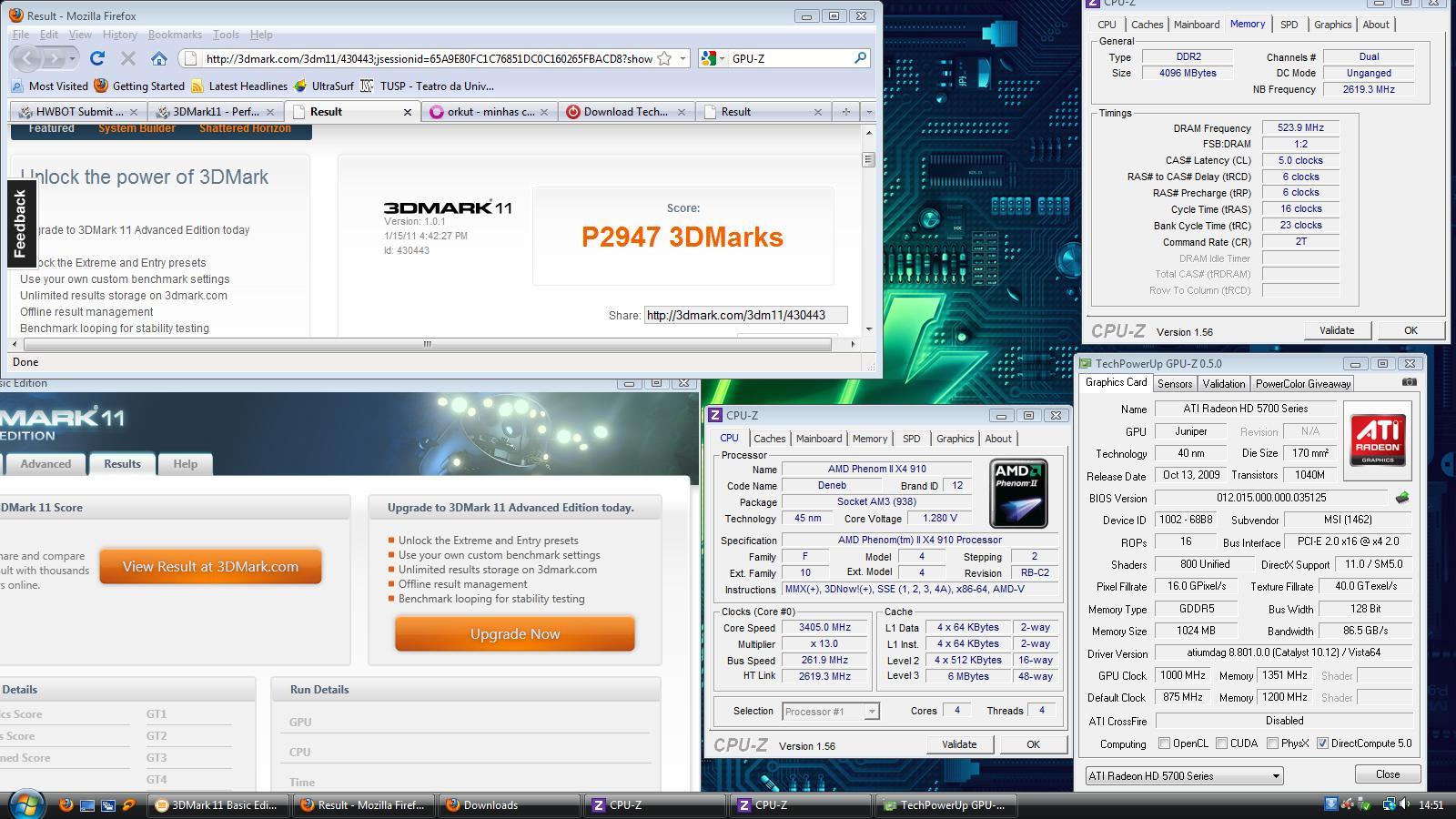
Task: Click OK button in top CPU-Z Memory window
Action: tap(1410, 330)
